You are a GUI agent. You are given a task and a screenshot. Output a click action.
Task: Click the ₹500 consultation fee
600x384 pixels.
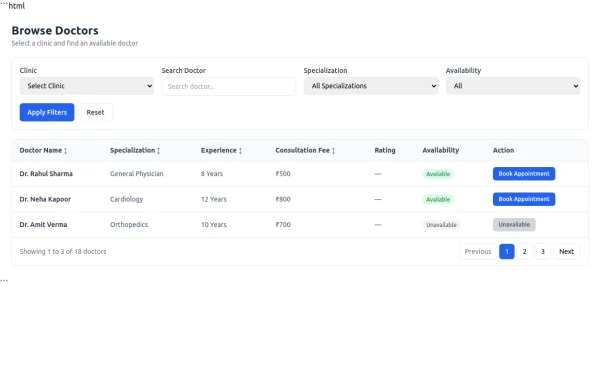(x=283, y=174)
